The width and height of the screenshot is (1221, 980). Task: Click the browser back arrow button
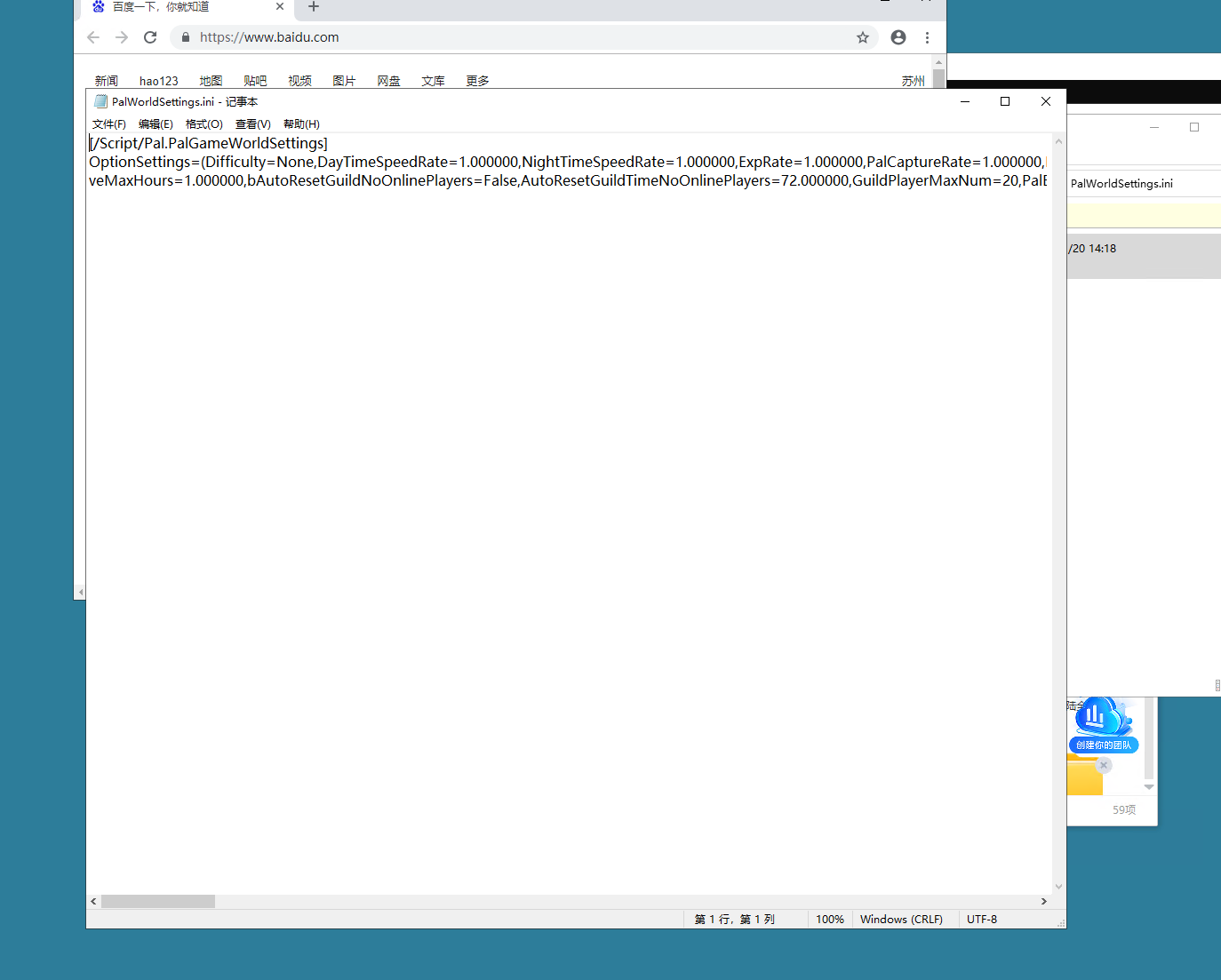point(93,37)
